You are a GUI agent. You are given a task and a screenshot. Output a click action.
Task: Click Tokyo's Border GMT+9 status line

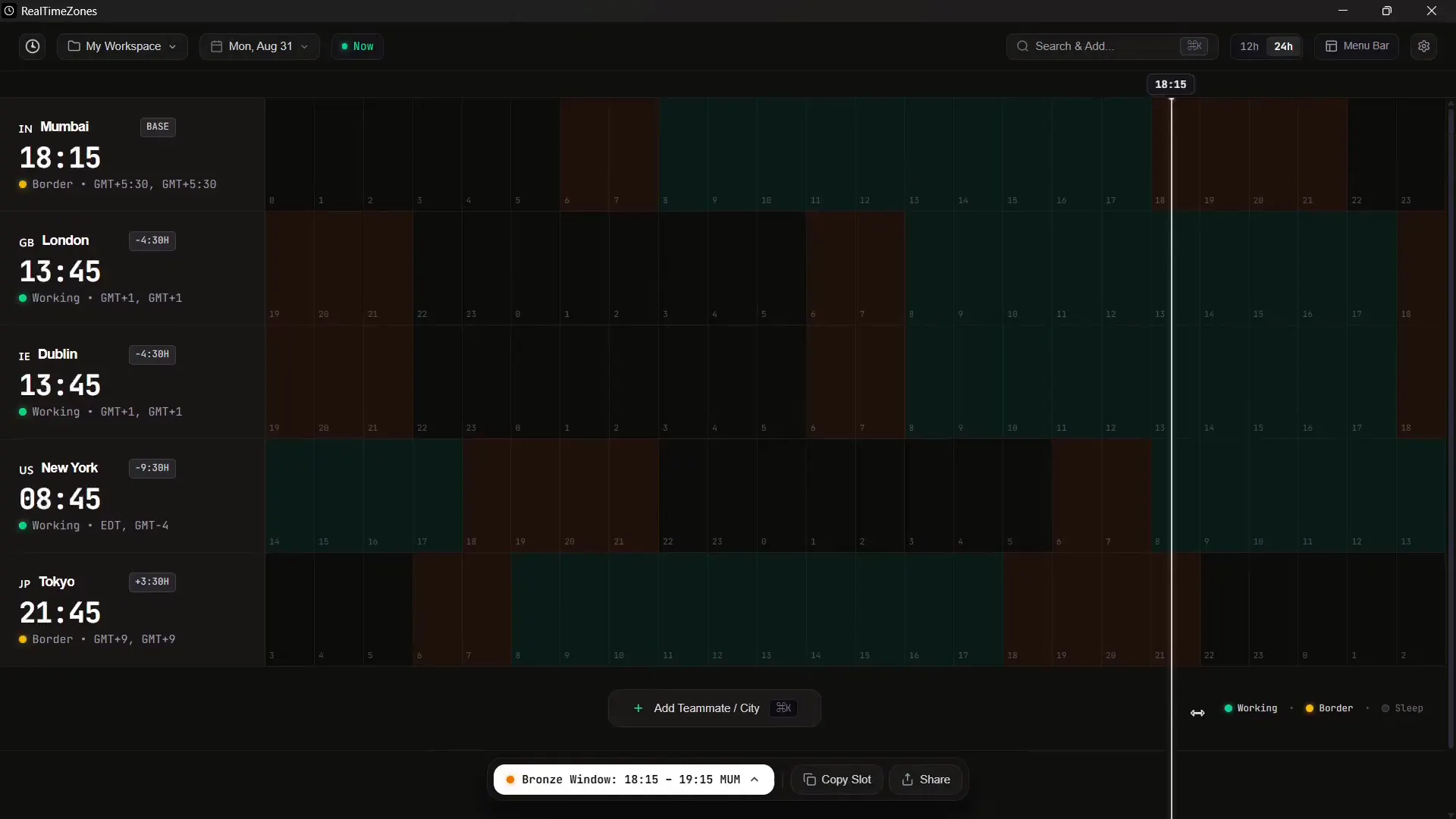tap(97, 639)
